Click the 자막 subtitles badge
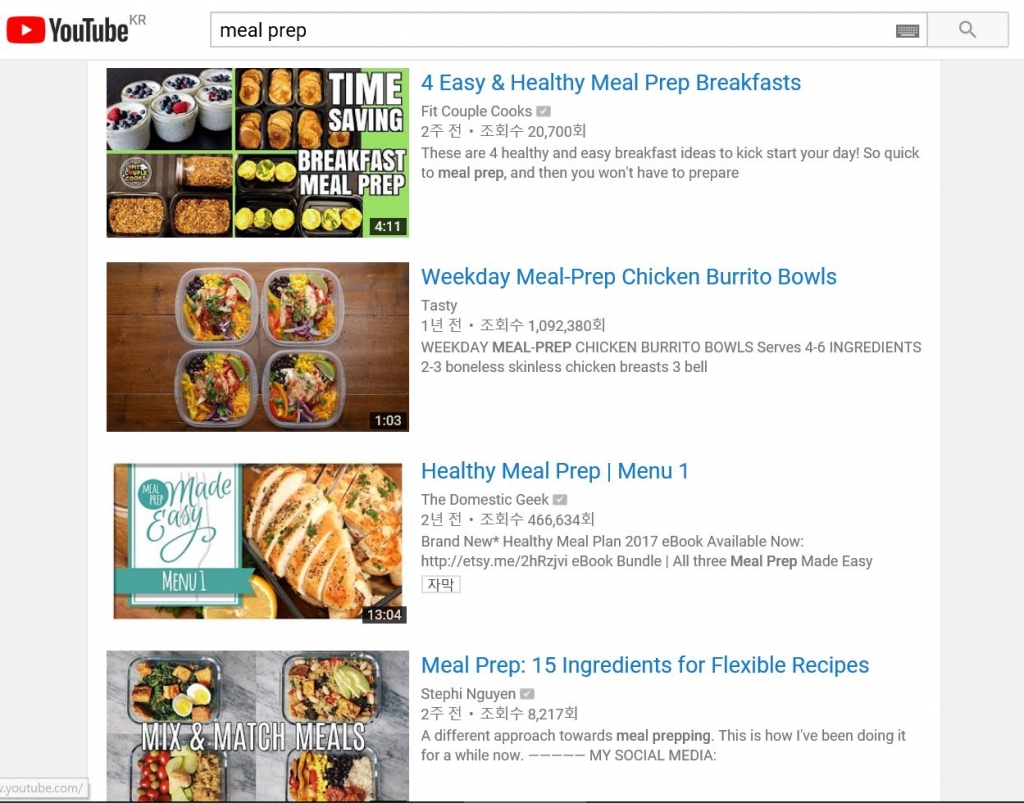 coord(441,584)
